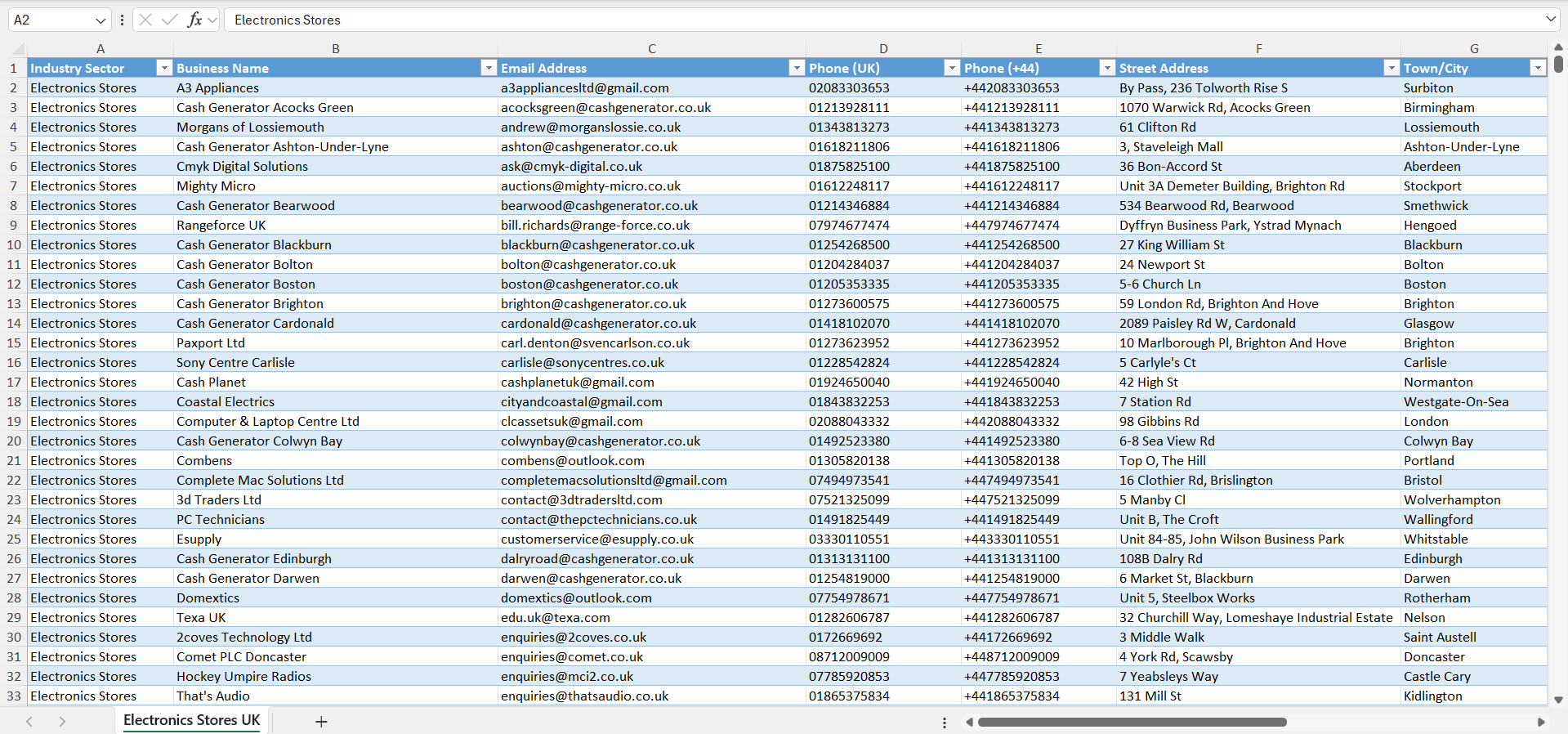The width and height of the screenshot is (1568, 734).
Task: Click email cashplanetuk@gmail.com
Action: pos(652,382)
